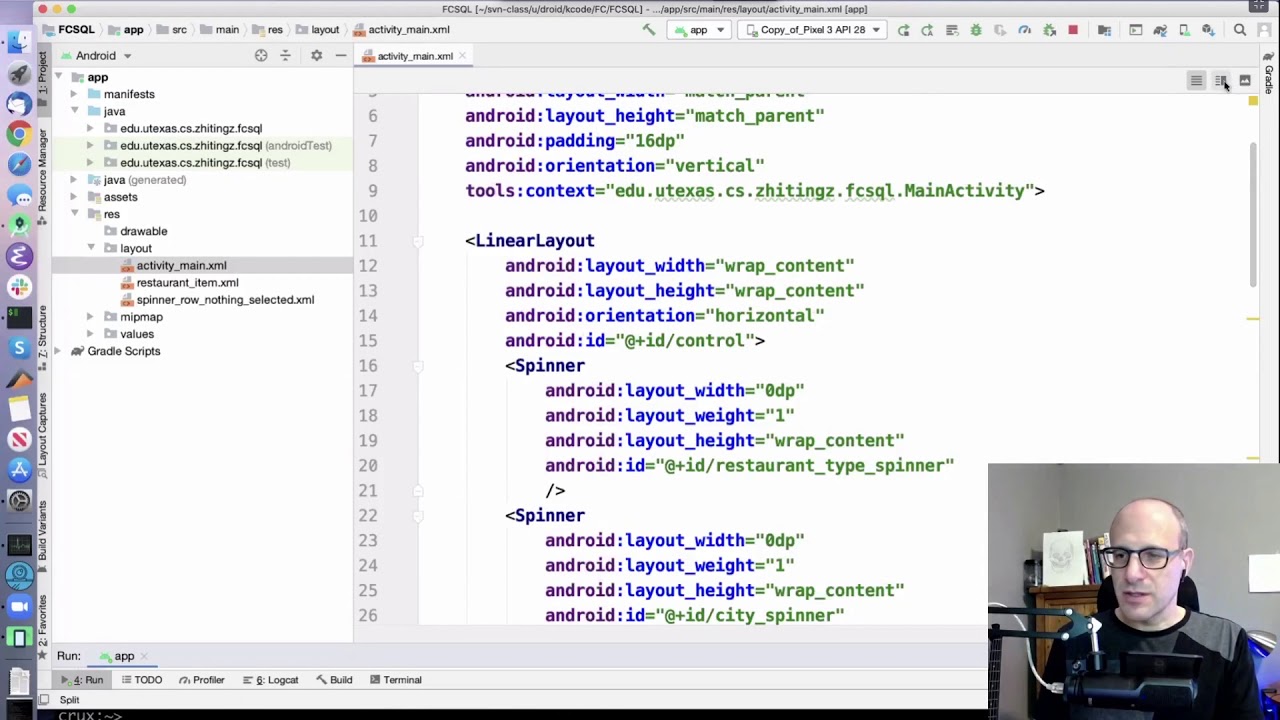Open the SDK Manager icon
The height and width of the screenshot is (720, 1280).
point(1208,30)
